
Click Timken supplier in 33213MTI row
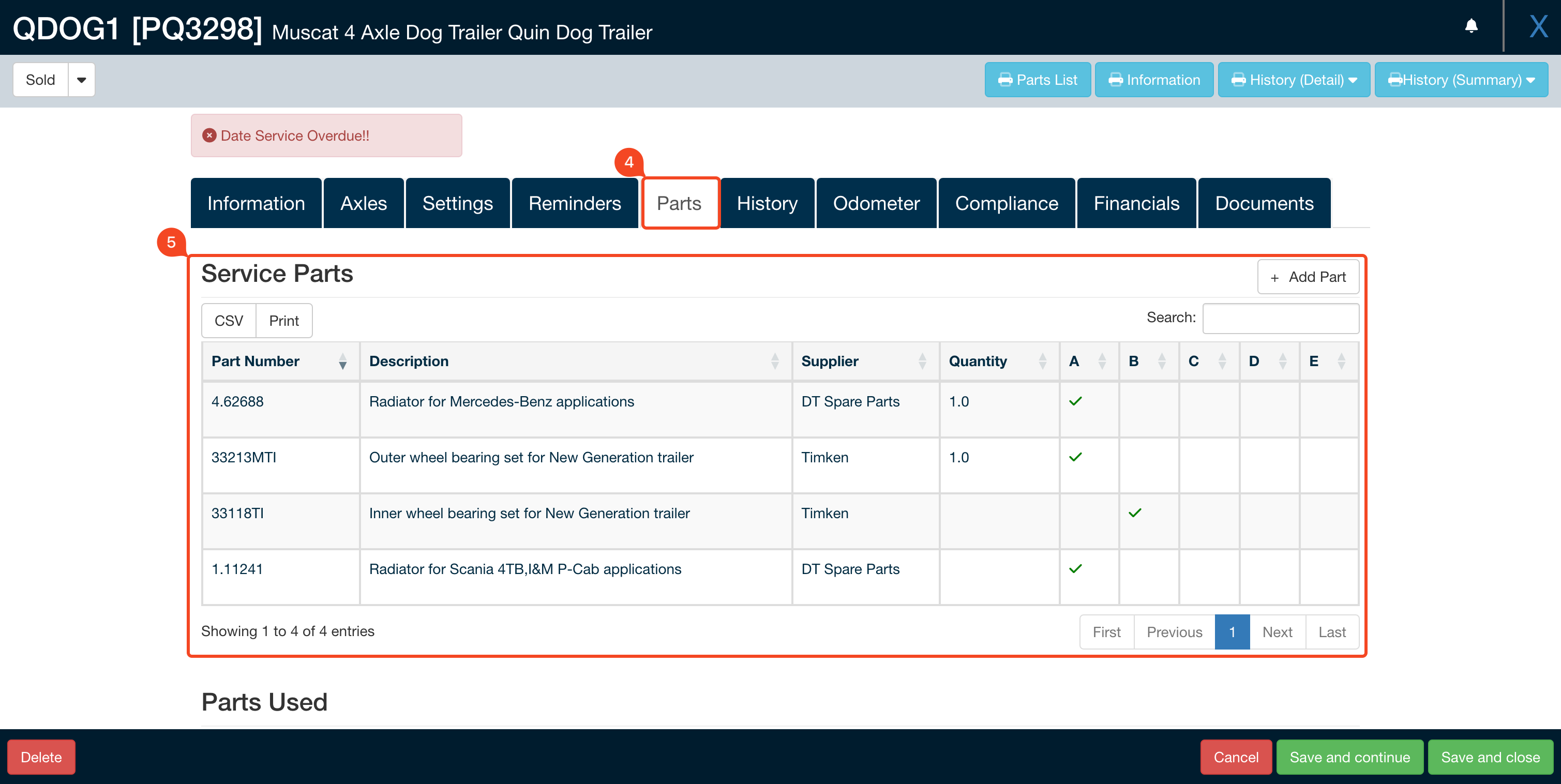tap(824, 457)
